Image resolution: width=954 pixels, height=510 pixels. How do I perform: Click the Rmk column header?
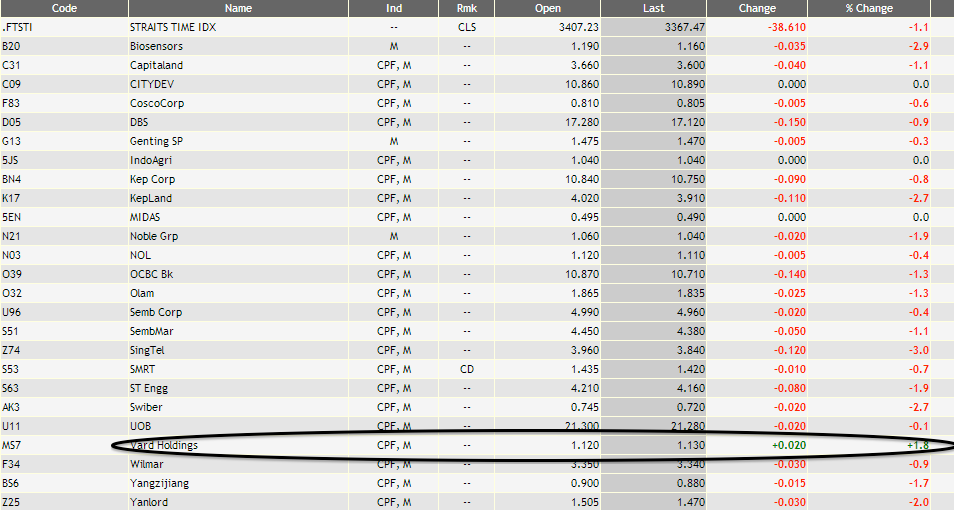pyautogui.click(x=466, y=8)
